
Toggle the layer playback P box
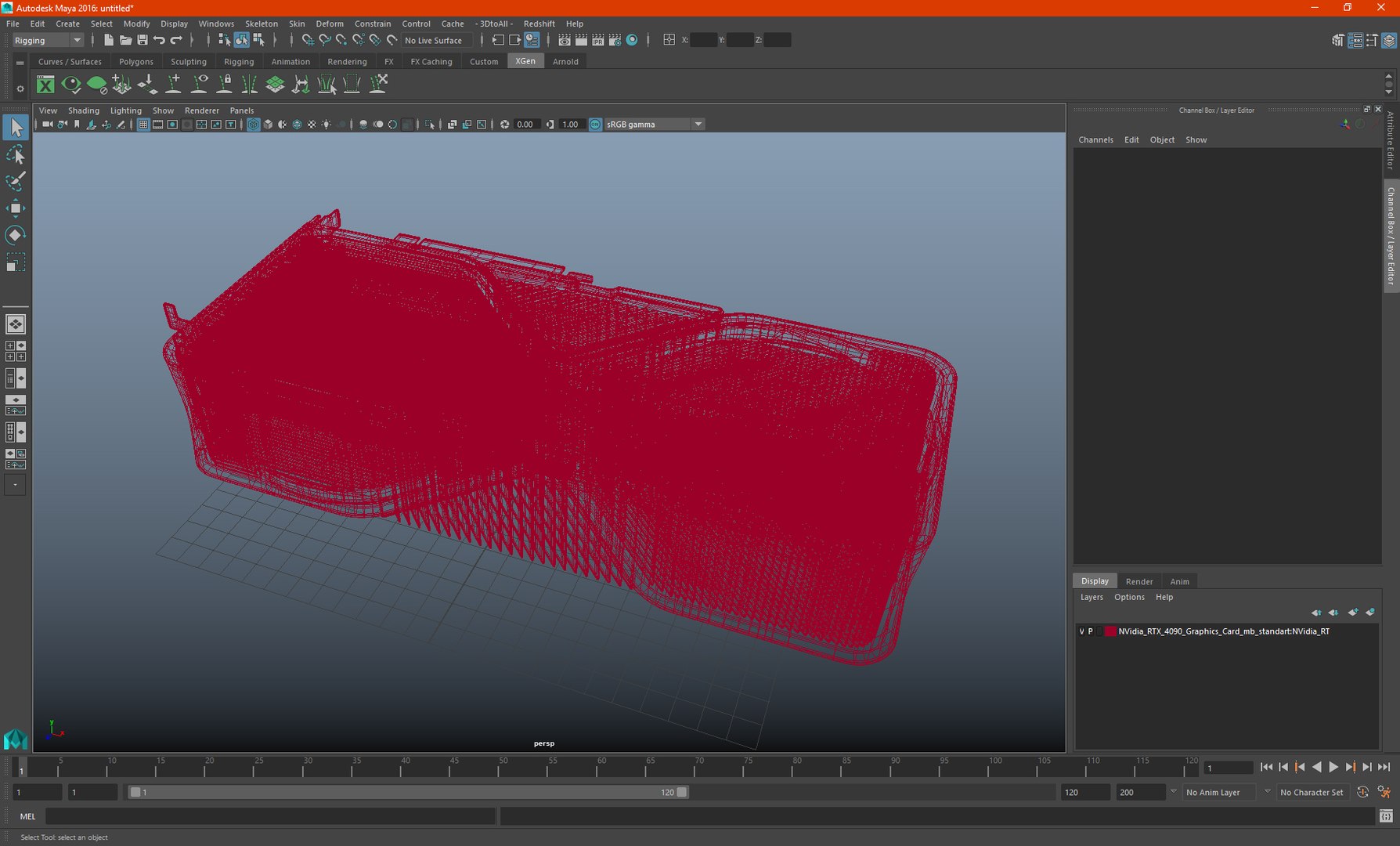click(1090, 631)
